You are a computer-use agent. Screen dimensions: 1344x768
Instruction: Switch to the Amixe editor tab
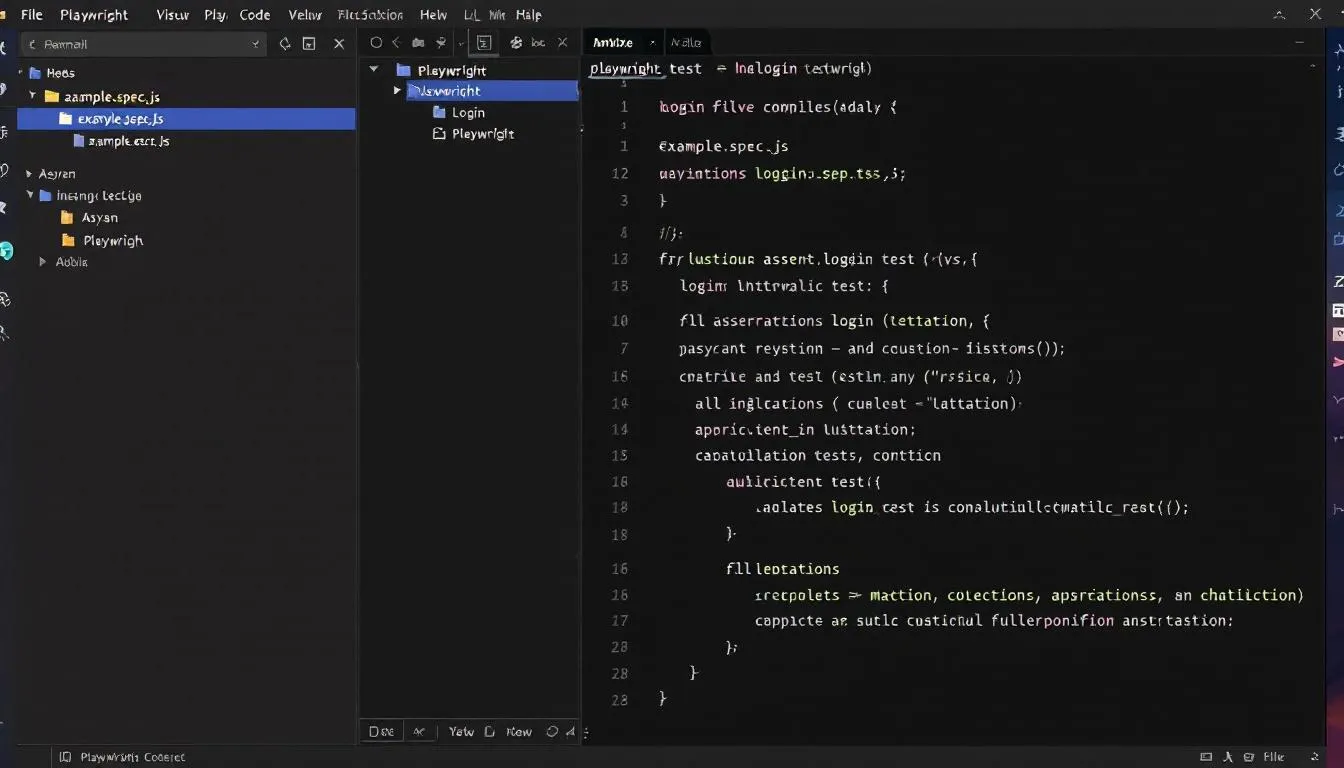612,42
